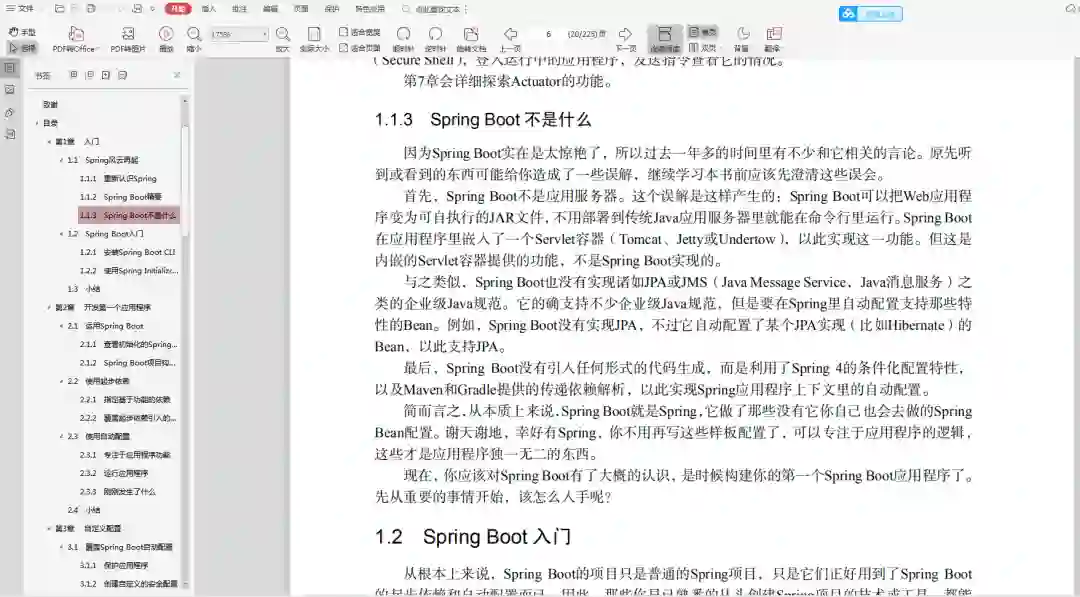Collapse the 第2章 开发第一个应用程序 node
Image resolution: width=1080 pixels, height=597 pixels.
coord(49,308)
